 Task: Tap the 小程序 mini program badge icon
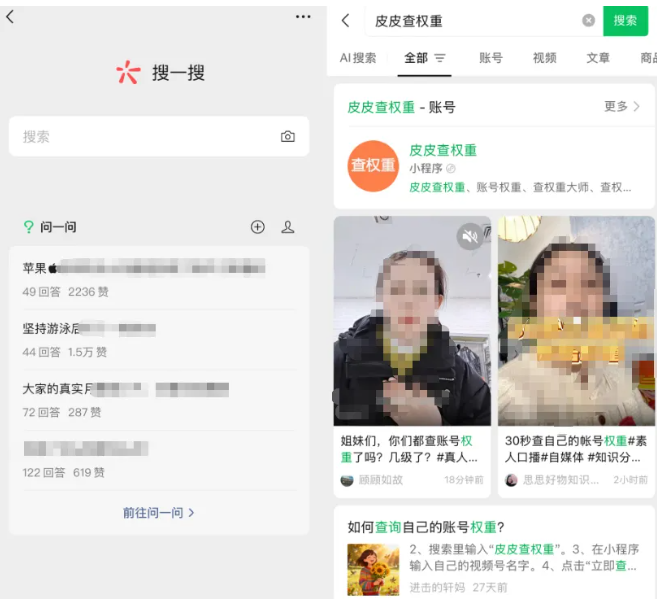[x=451, y=168]
